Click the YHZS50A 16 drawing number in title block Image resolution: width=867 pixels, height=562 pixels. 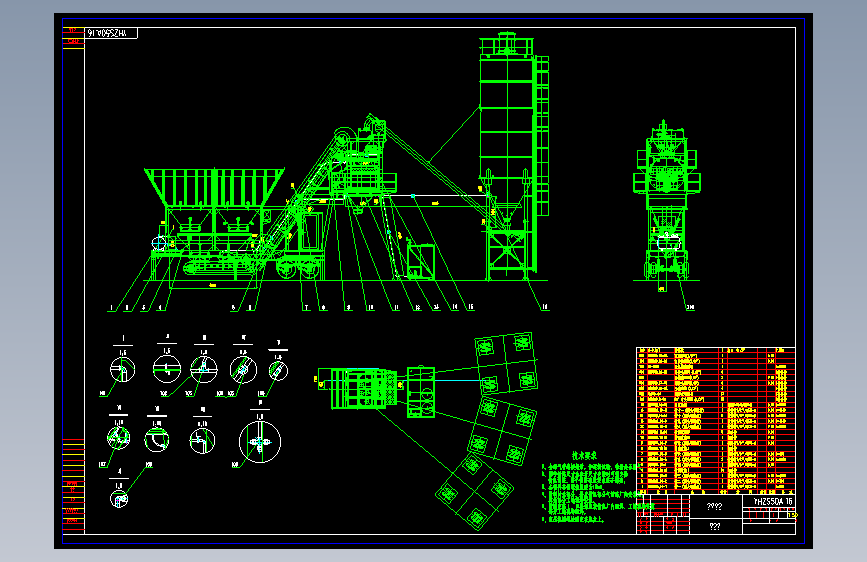772,501
